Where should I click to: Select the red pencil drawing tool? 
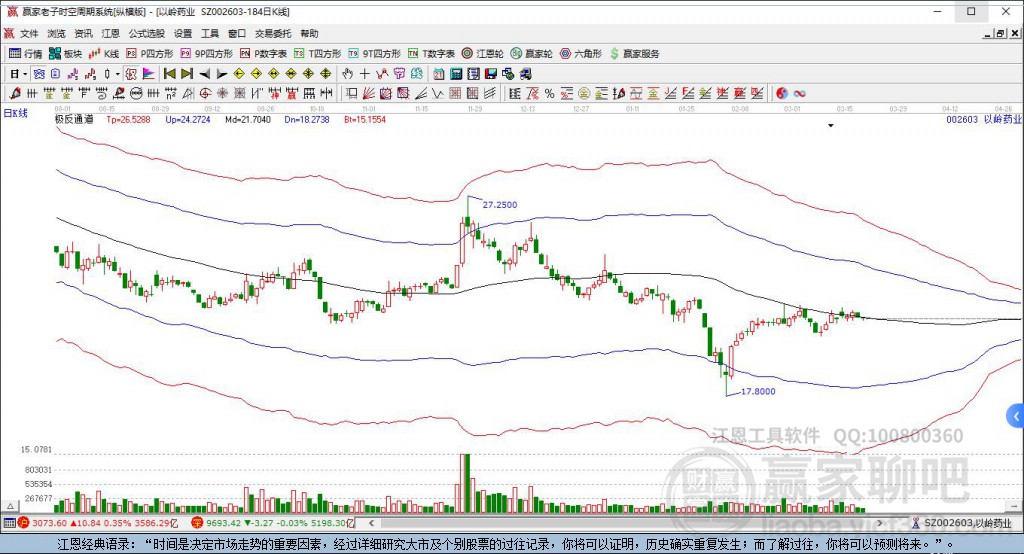(14, 93)
